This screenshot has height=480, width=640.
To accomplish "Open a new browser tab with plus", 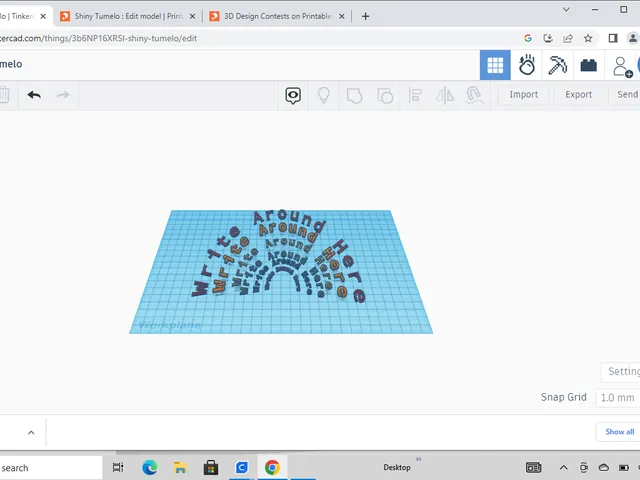I will 365,16.
